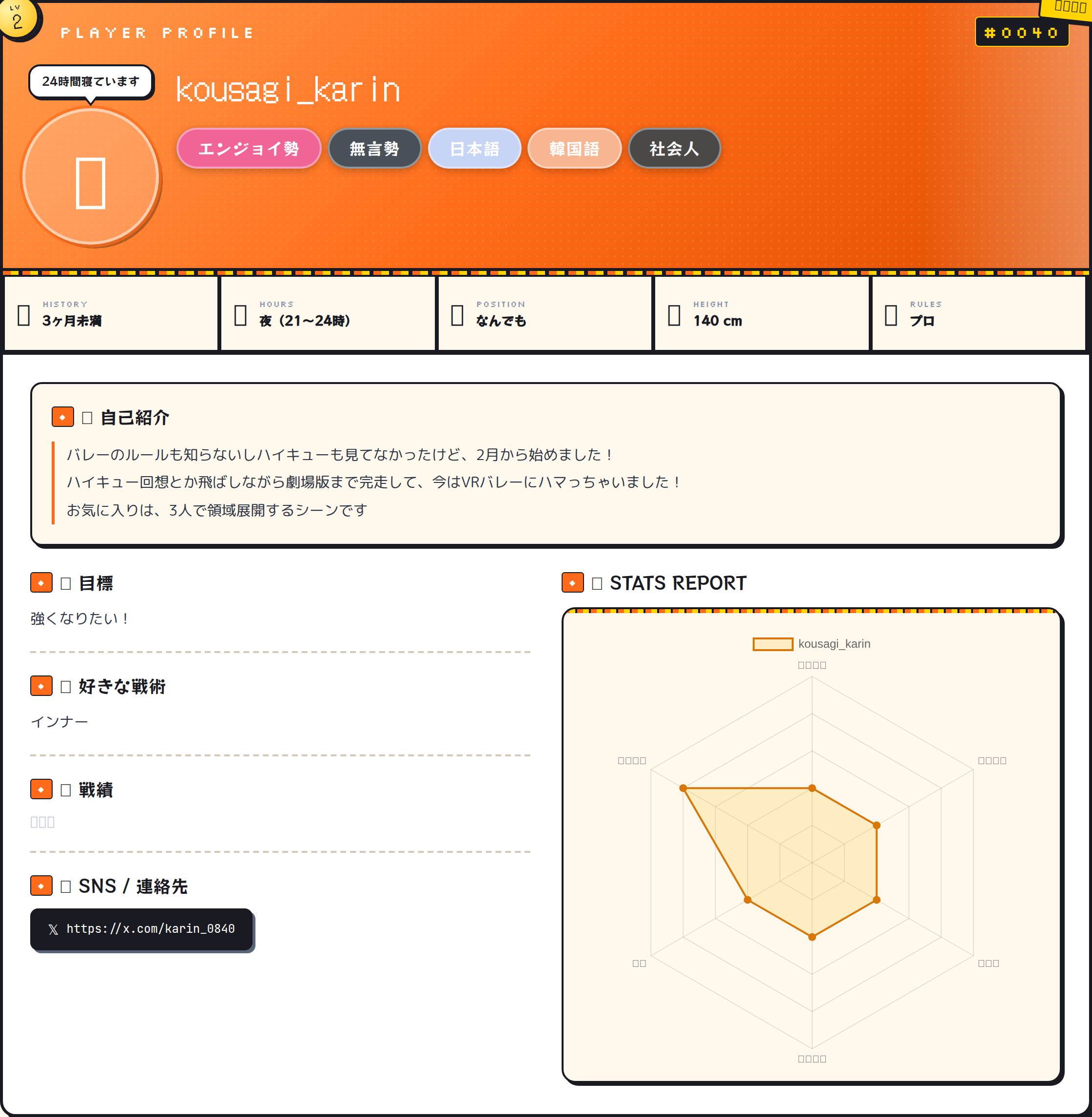The image size is (1092, 1117).
Task: Click the 24時間寝ています status bubble
Action: 91,81
